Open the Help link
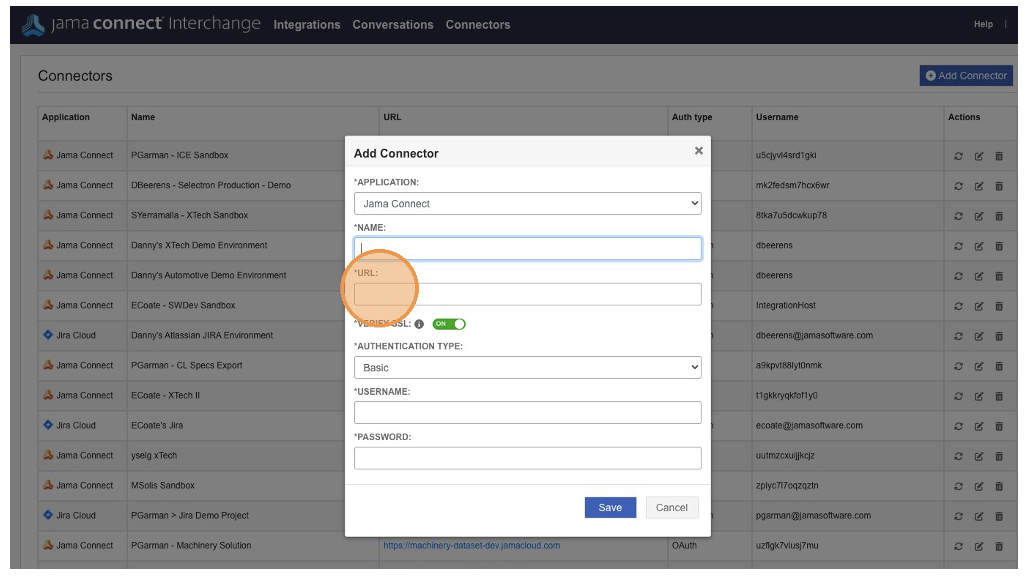Screen dimensions: 1028x580 [x=983, y=24]
